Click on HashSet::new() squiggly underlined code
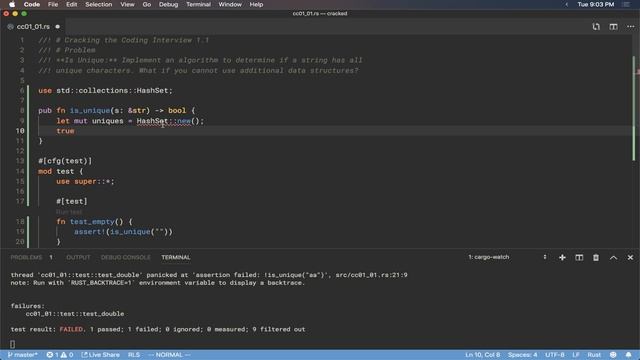640x360 pixels. (x=170, y=121)
